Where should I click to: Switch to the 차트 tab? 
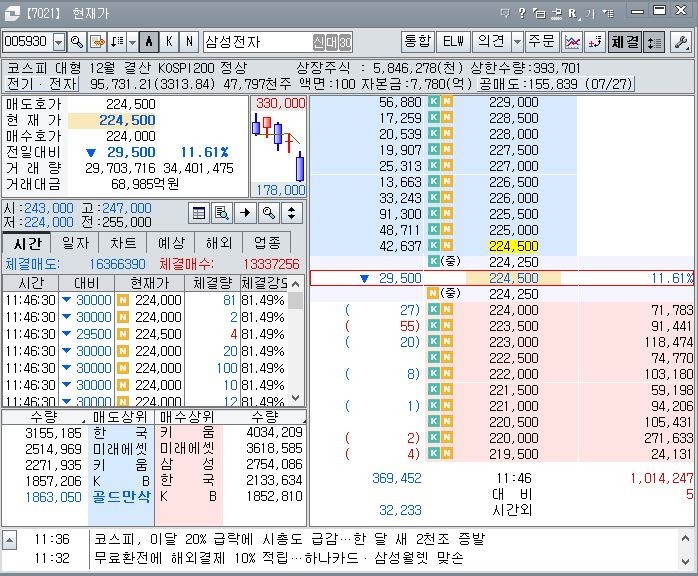[123, 243]
